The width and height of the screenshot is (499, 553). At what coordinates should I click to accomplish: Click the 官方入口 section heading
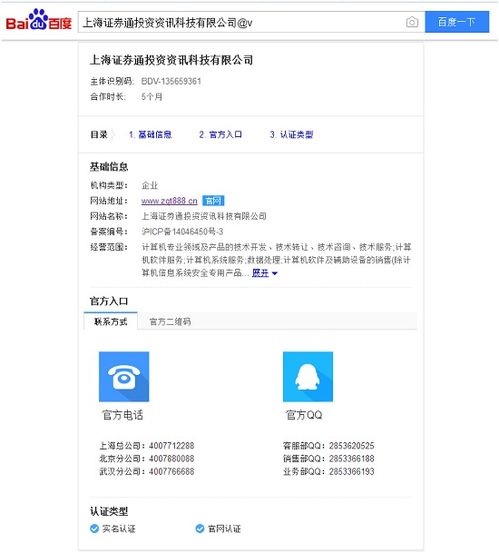[109, 301]
